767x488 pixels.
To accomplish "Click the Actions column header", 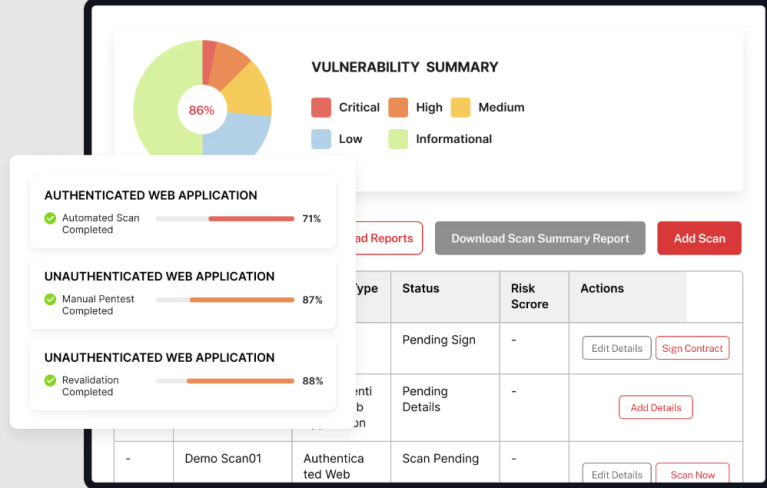I will tap(628, 297).
